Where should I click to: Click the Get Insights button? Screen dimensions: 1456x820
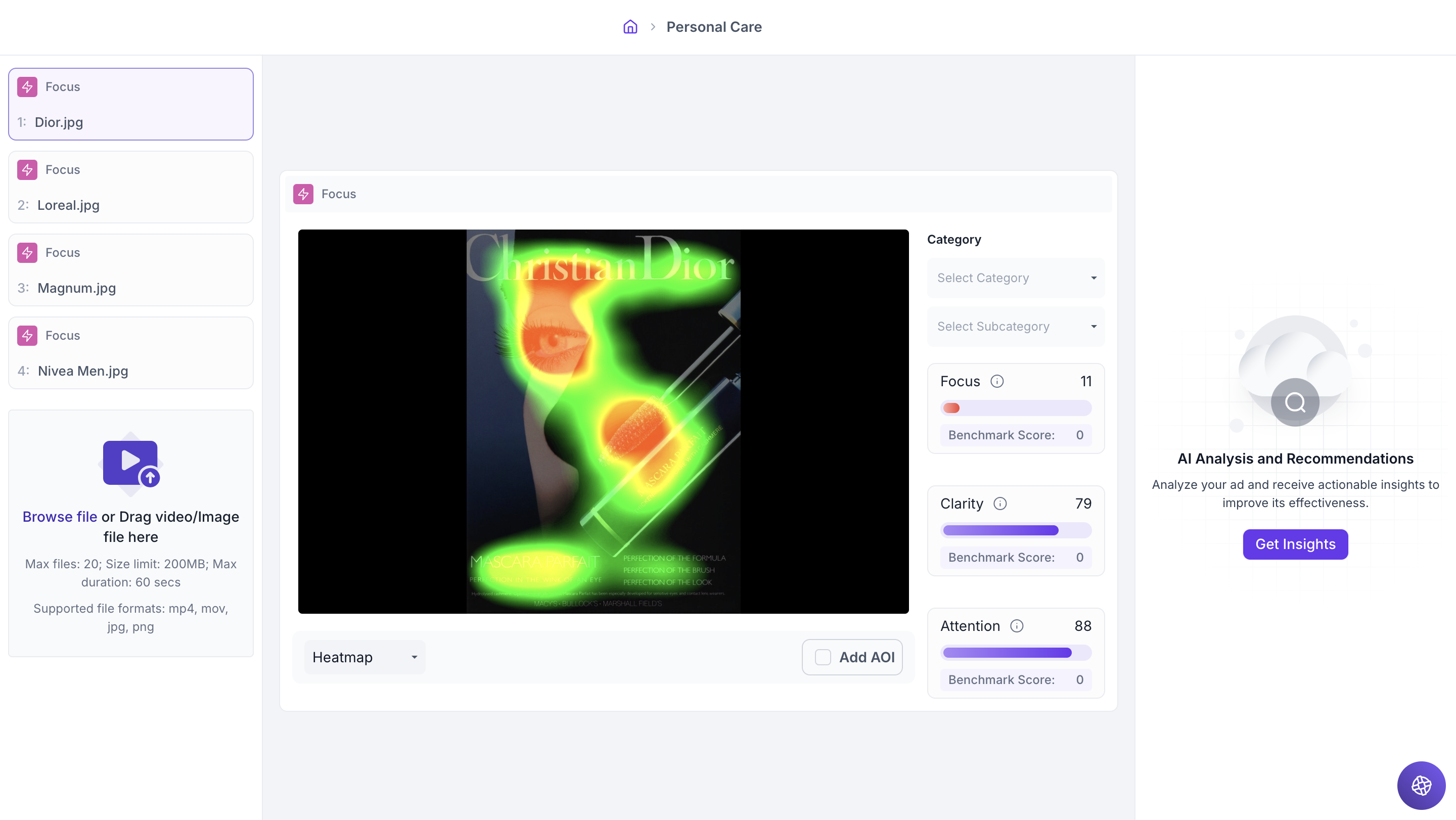coord(1295,544)
